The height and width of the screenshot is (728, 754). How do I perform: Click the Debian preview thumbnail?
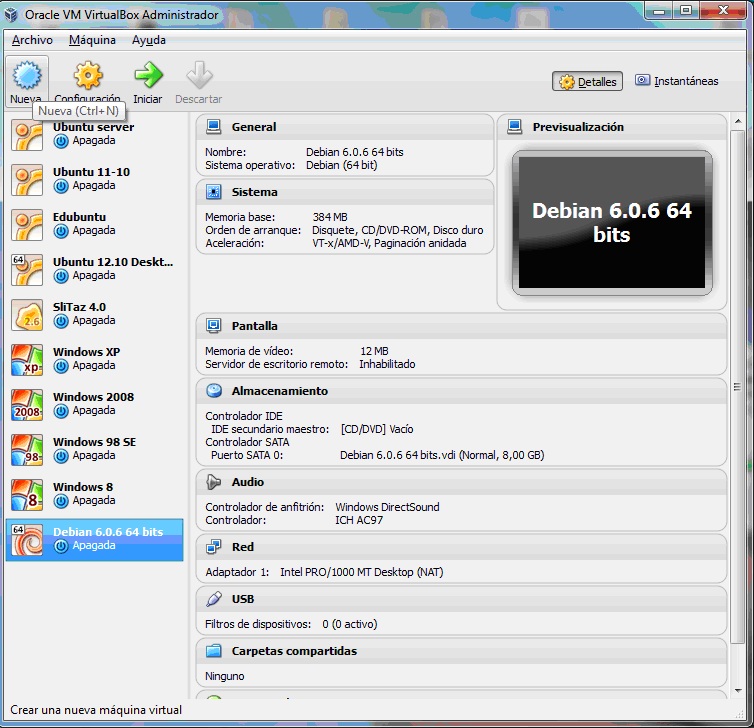(x=611, y=223)
